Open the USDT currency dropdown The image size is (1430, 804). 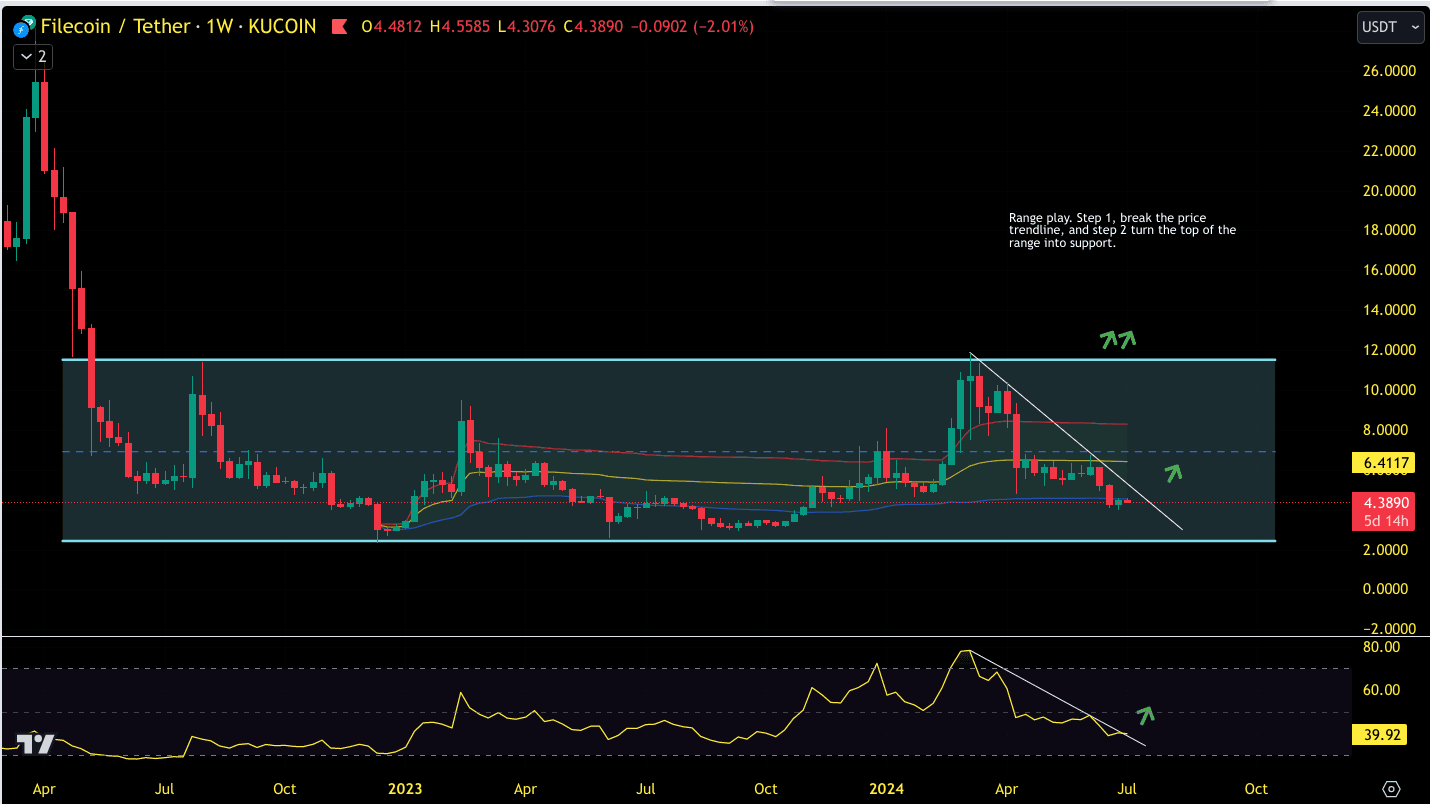1390,28
